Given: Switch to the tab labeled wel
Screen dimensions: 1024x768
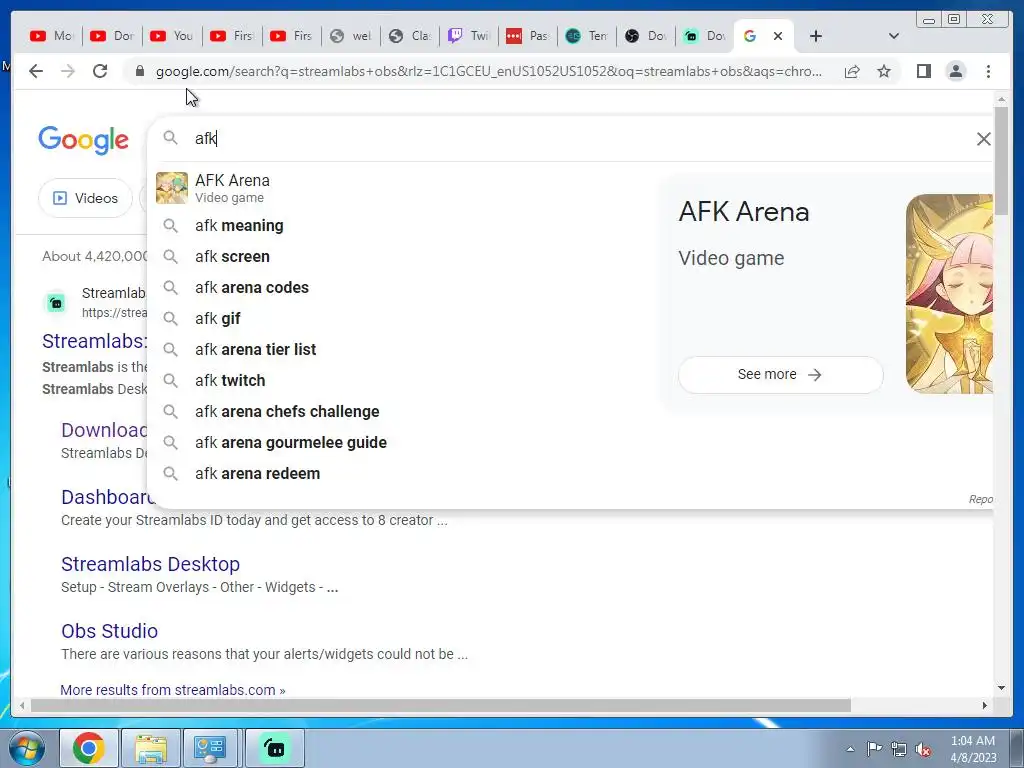Looking at the screenshot, I should pos(351,36).
